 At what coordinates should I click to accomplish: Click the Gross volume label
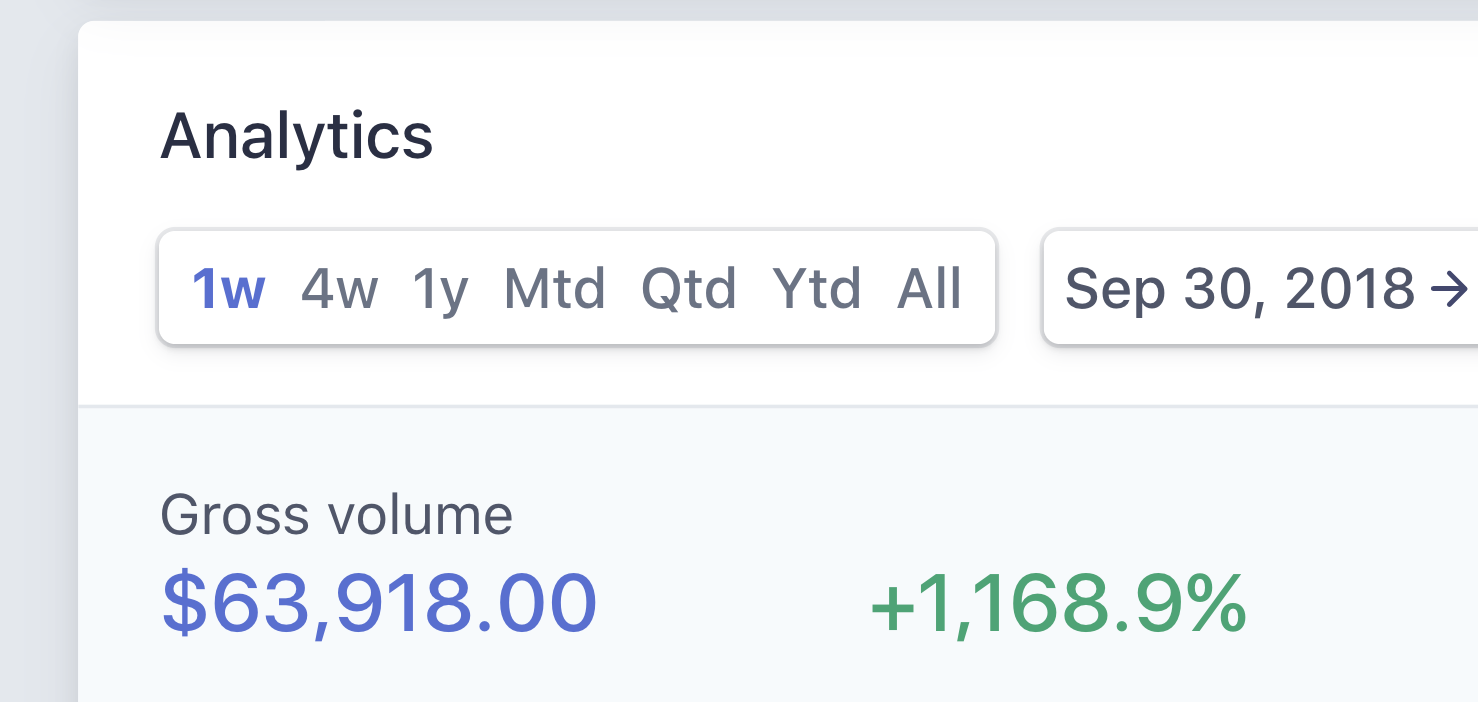pos(336,516)
